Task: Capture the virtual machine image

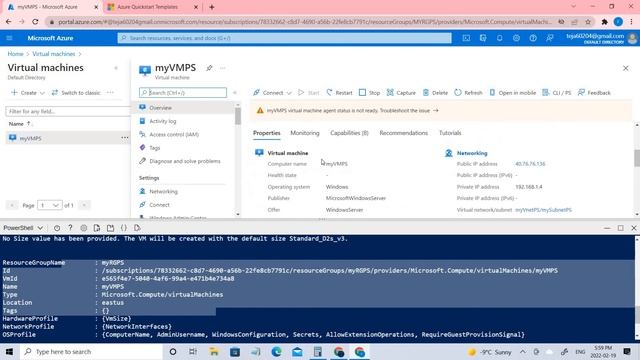Action: click(401, 93)
